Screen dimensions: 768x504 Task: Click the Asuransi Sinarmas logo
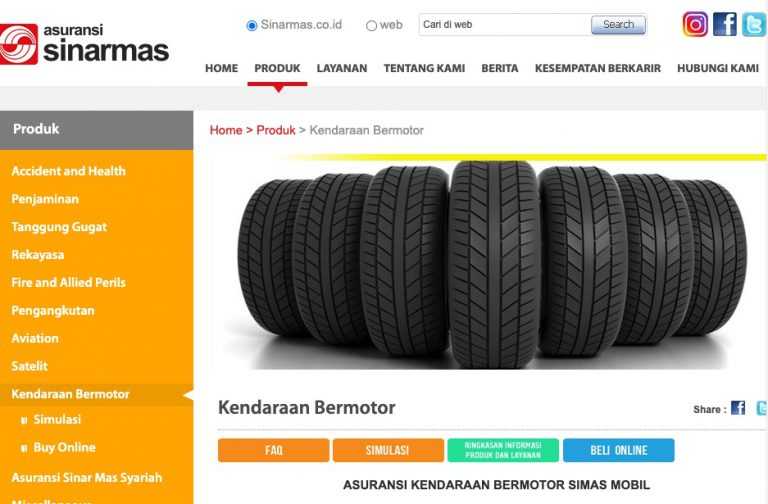point(84,44)
